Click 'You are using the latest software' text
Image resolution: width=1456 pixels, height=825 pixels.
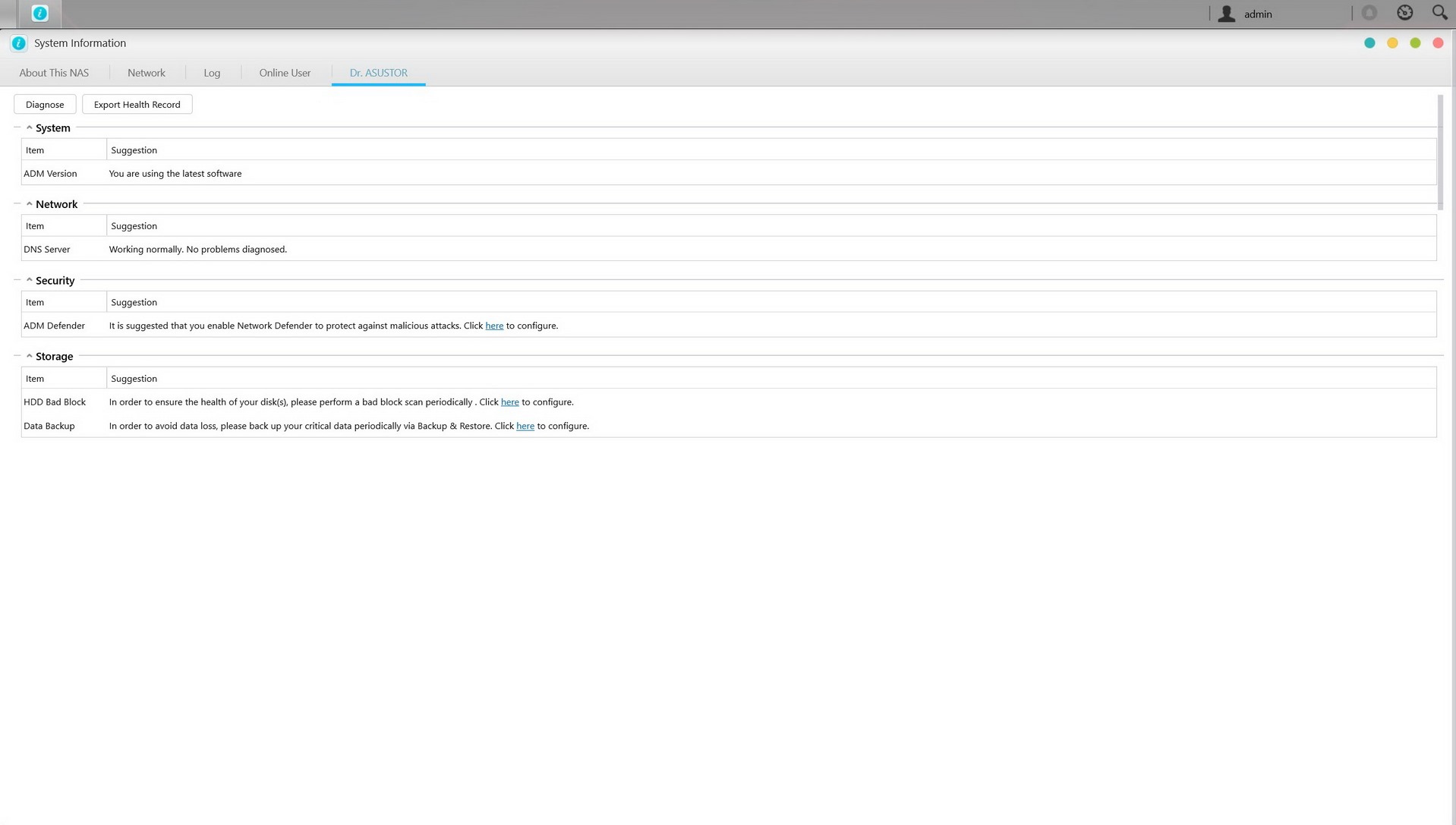(175, 174)
